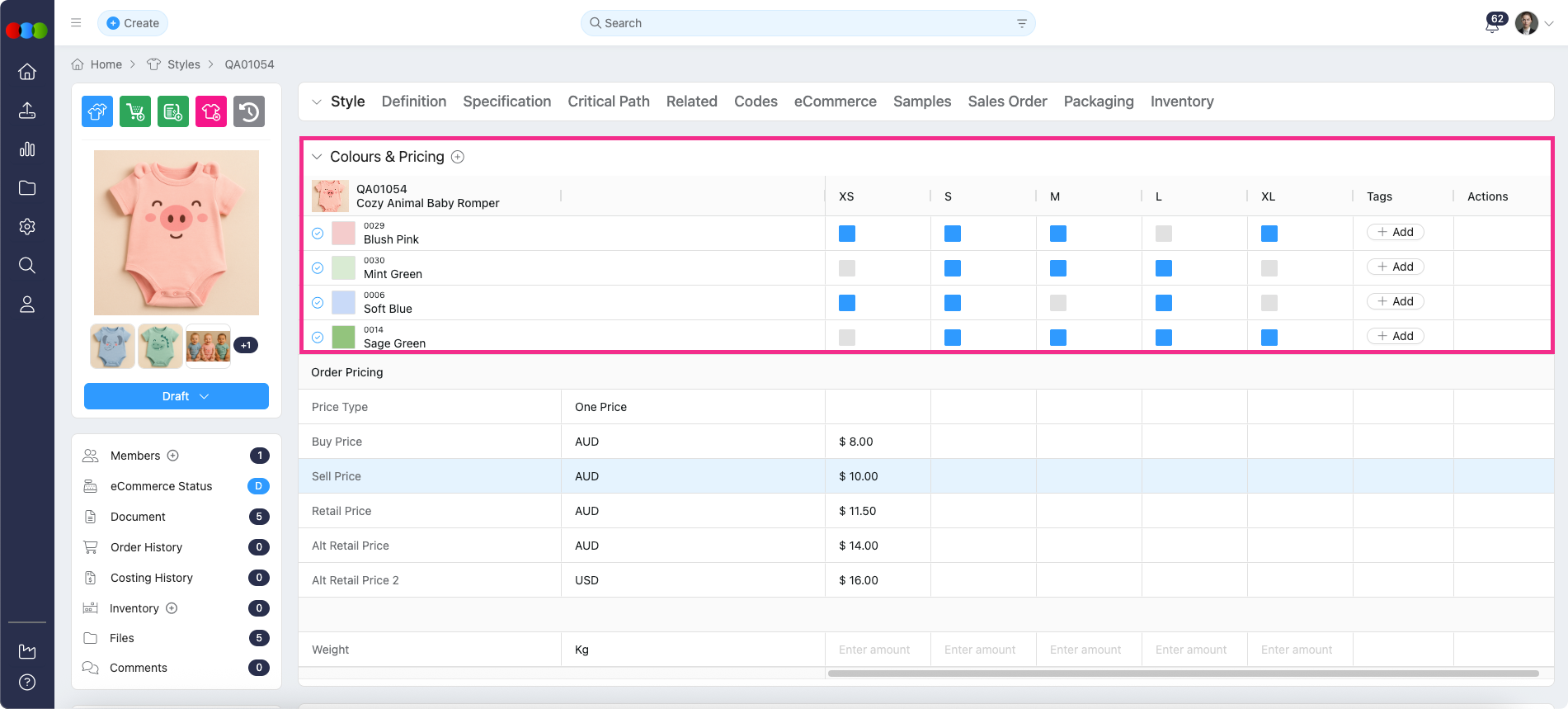
Task: Toggle the Mint Green row check circle
Action: (x=318, y=268)
